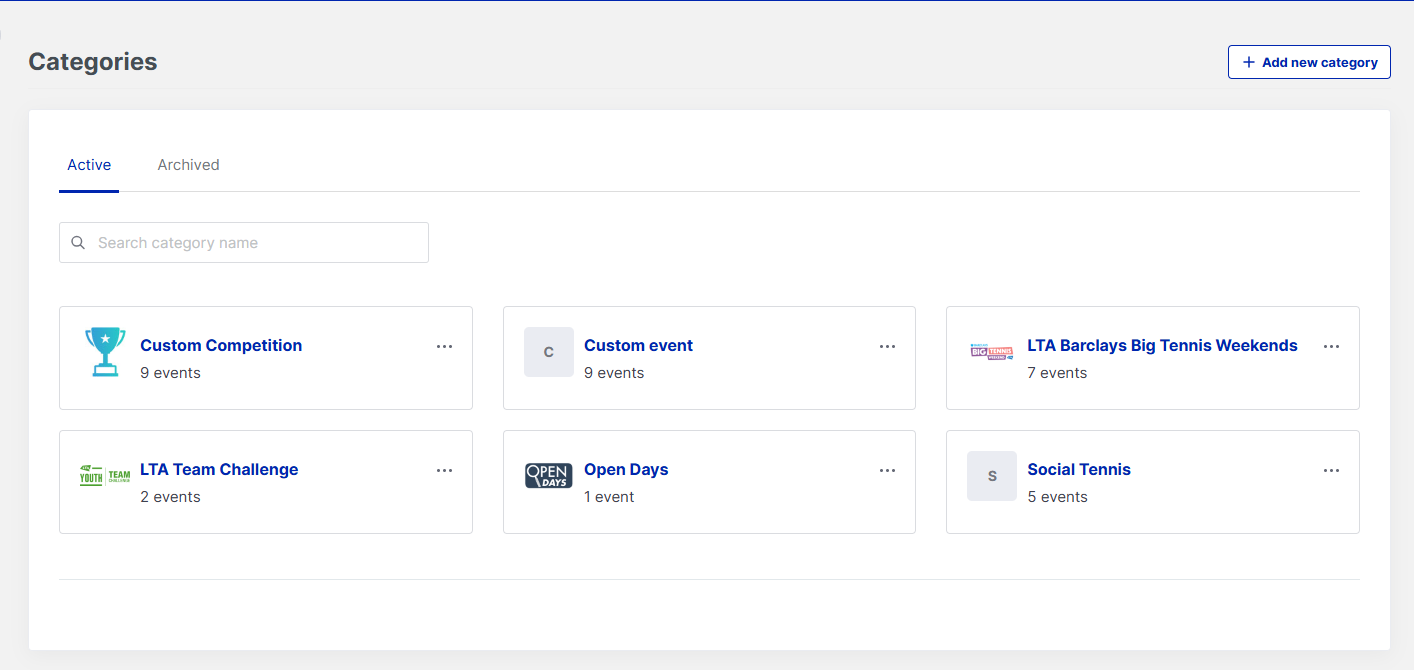Viewport: 1414px width, 670px height.
Task: Click the LTA Youth Team Challenge logo
Action: pos(105,475)
